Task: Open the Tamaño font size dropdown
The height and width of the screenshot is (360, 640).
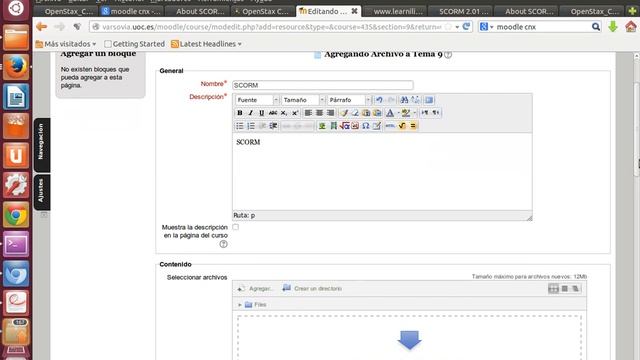Action: [303, 100]
